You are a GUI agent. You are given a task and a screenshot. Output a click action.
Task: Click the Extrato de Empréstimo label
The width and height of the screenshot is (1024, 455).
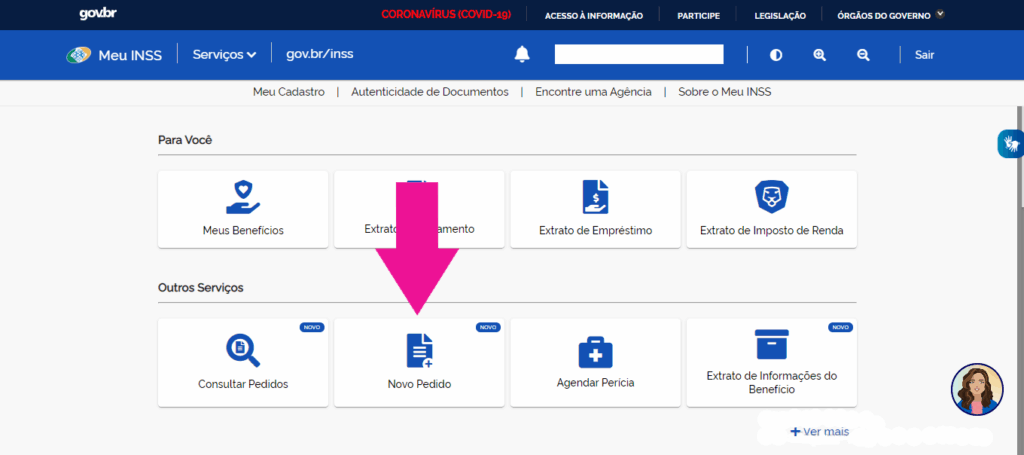tap(596, 230)
